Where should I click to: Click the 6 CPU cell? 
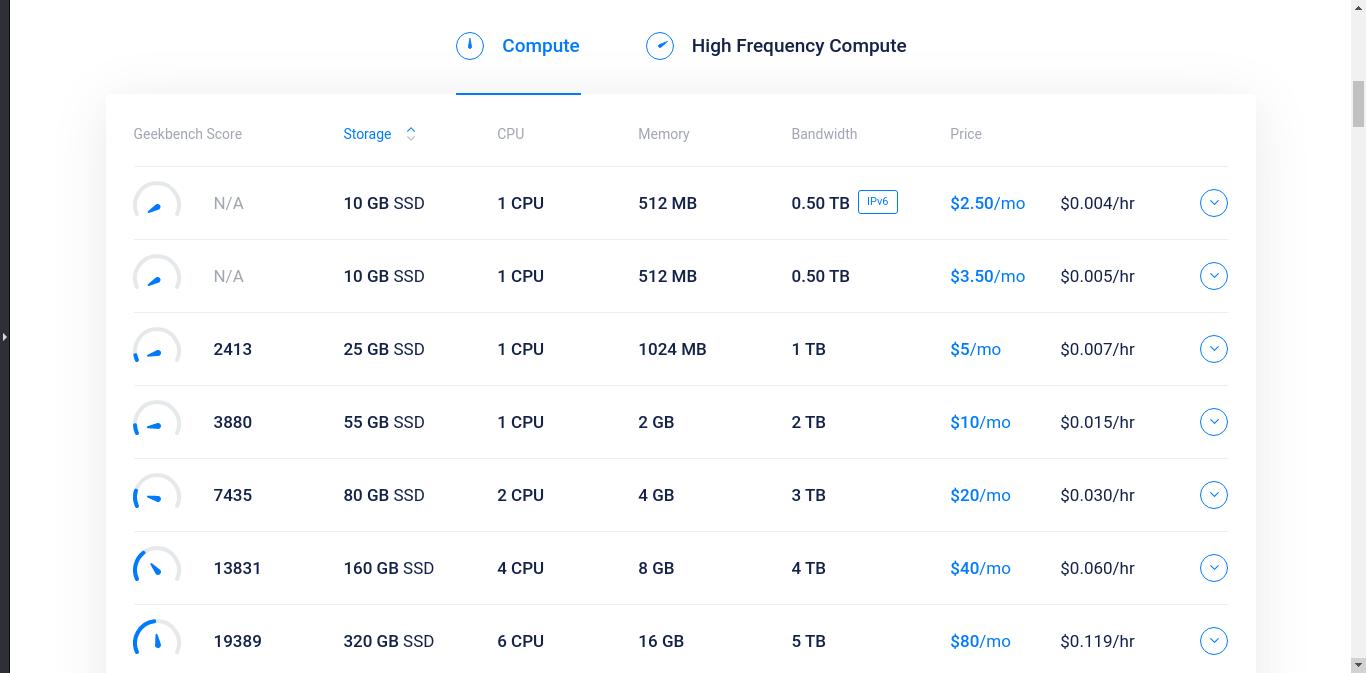tap(521, 641)
